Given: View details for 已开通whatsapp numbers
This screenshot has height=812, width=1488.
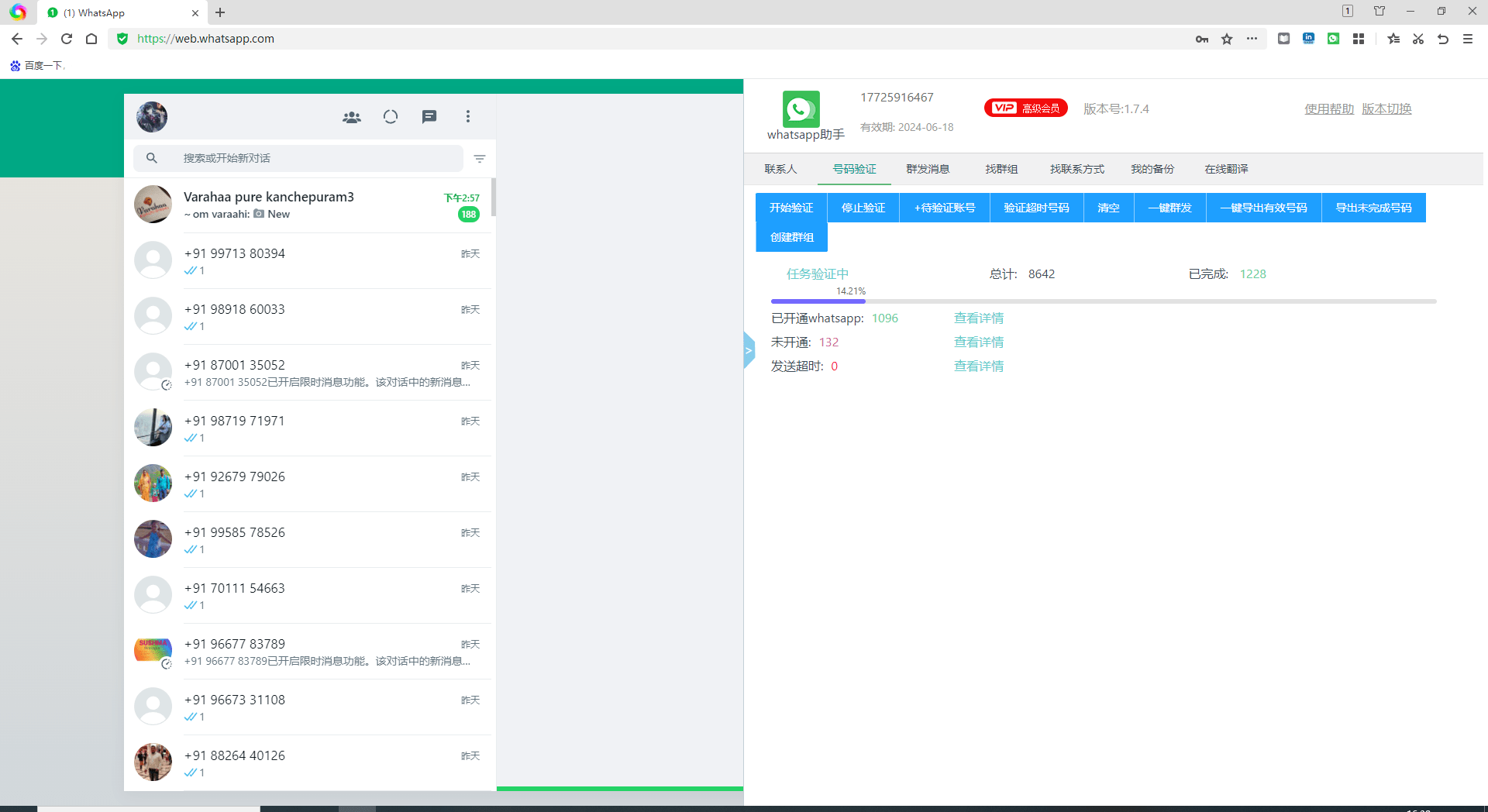Looking at the screenshot, I should point(979,318).
